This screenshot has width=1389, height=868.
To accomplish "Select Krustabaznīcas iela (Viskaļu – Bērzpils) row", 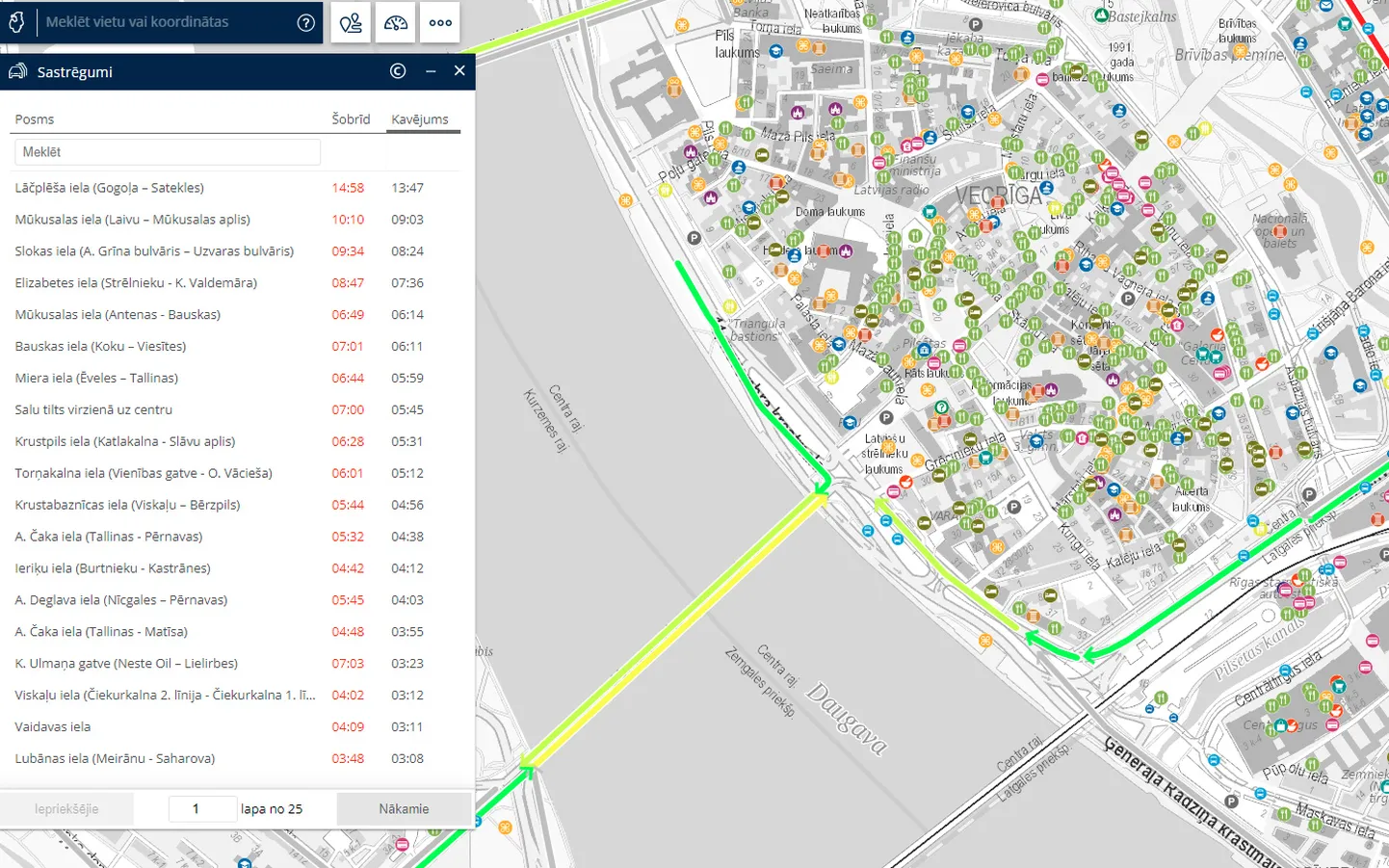I will (x=237, y=505).
